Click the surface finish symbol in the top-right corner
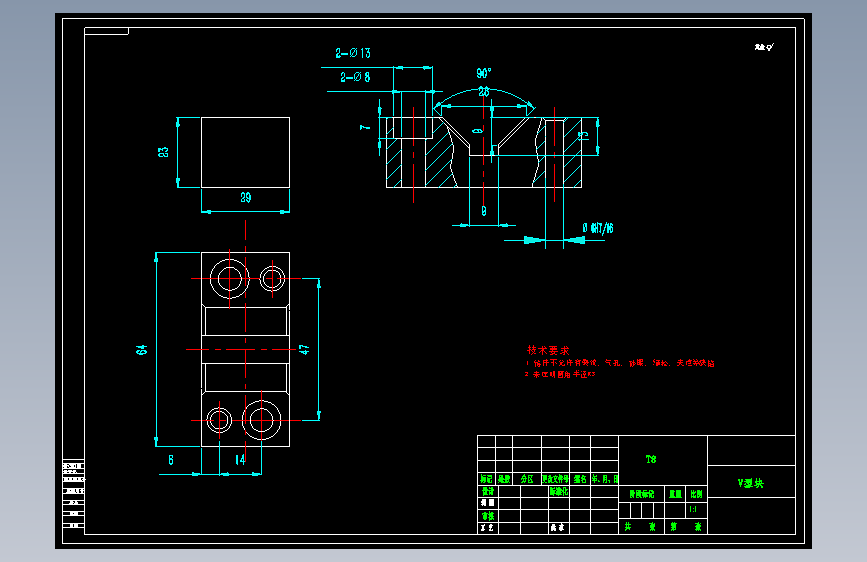This screenshot has width=867, height=562. [764, 47]
